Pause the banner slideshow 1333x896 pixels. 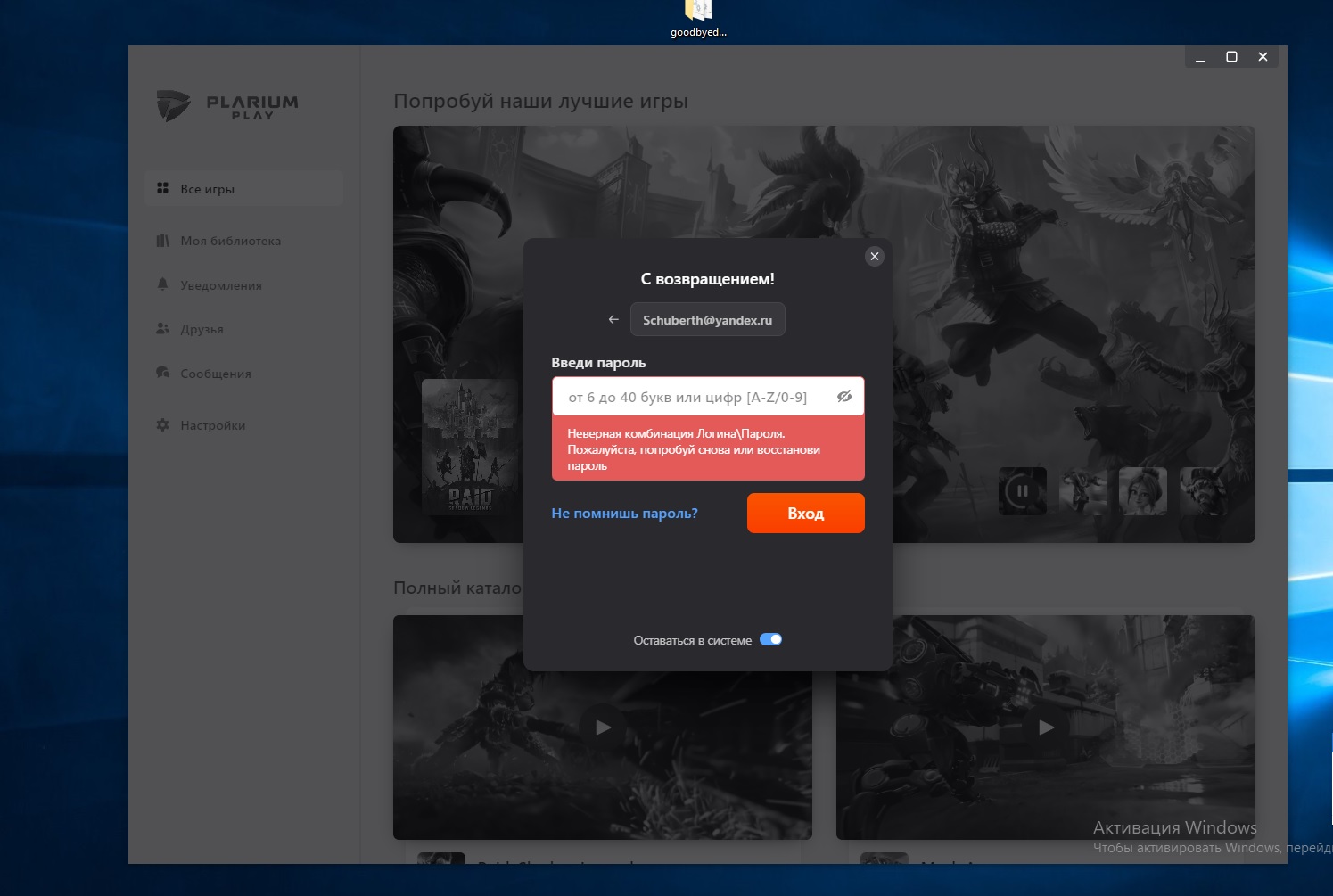pyautogui.click(x=1023, y=491)
